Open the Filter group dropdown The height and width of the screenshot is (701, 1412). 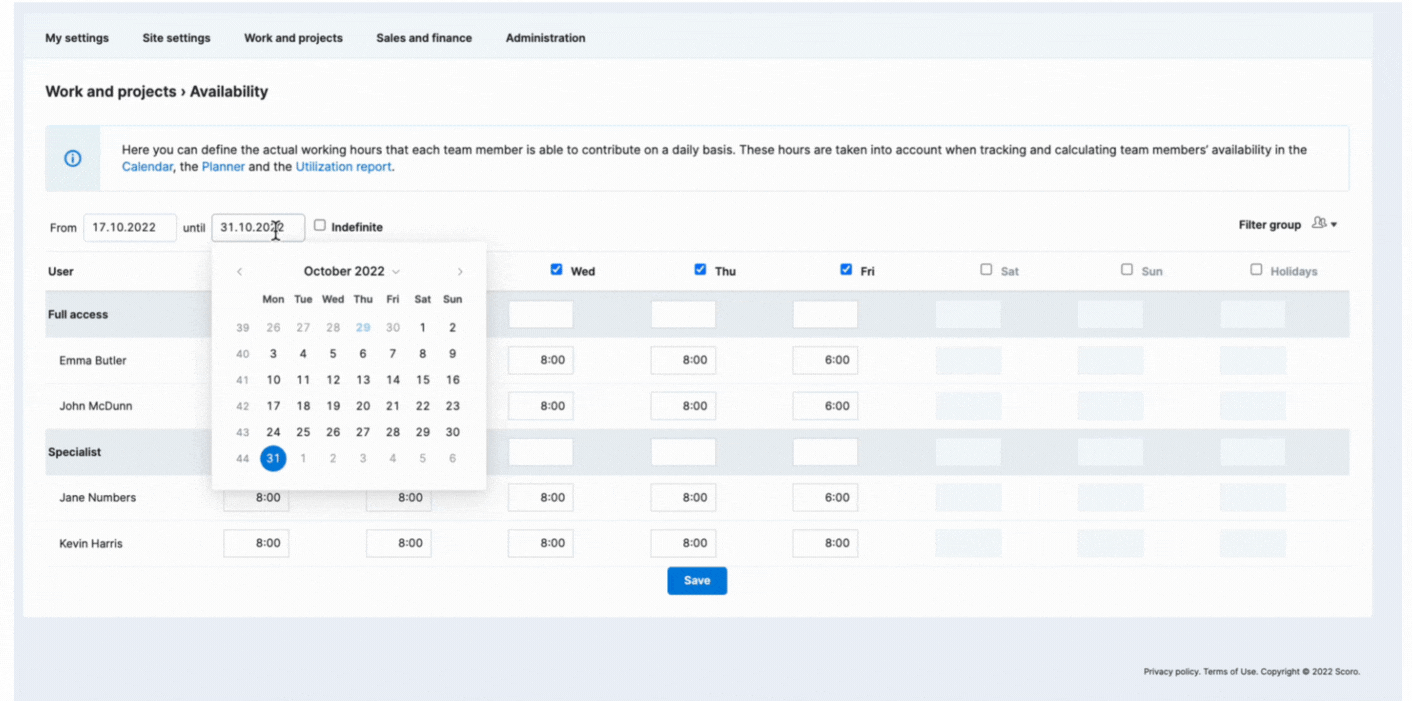(x=1334, y=223)
